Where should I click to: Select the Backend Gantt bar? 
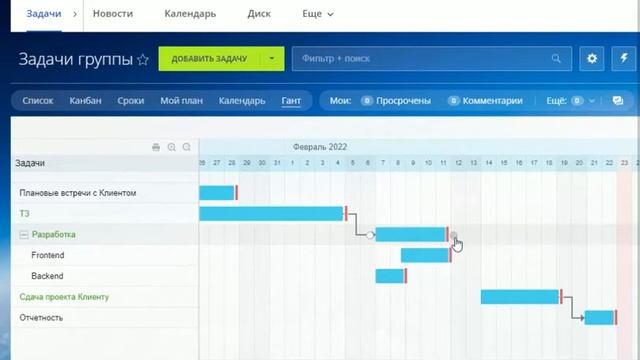pos(390,276)
